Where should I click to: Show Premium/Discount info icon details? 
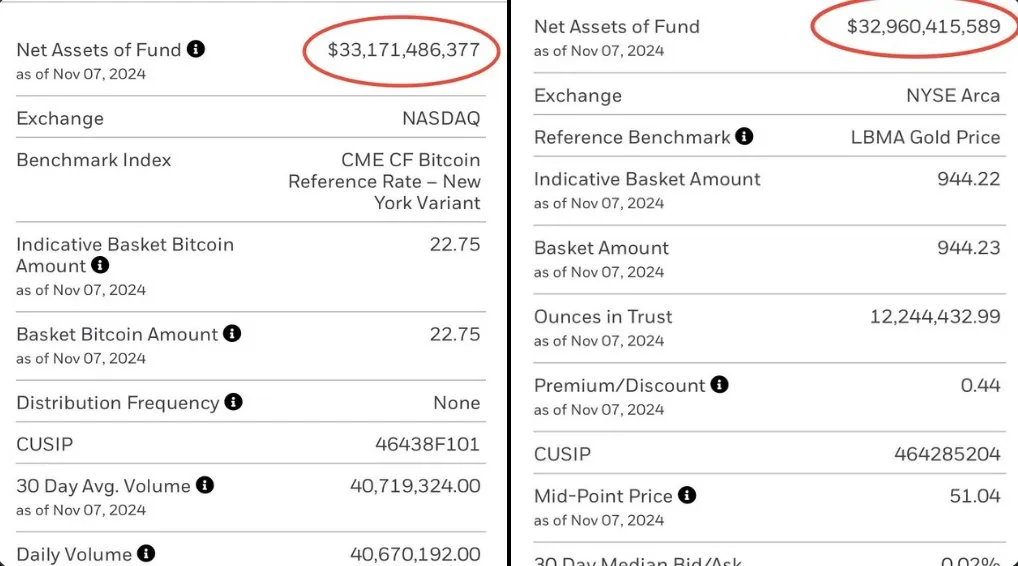tap(719, 385)
